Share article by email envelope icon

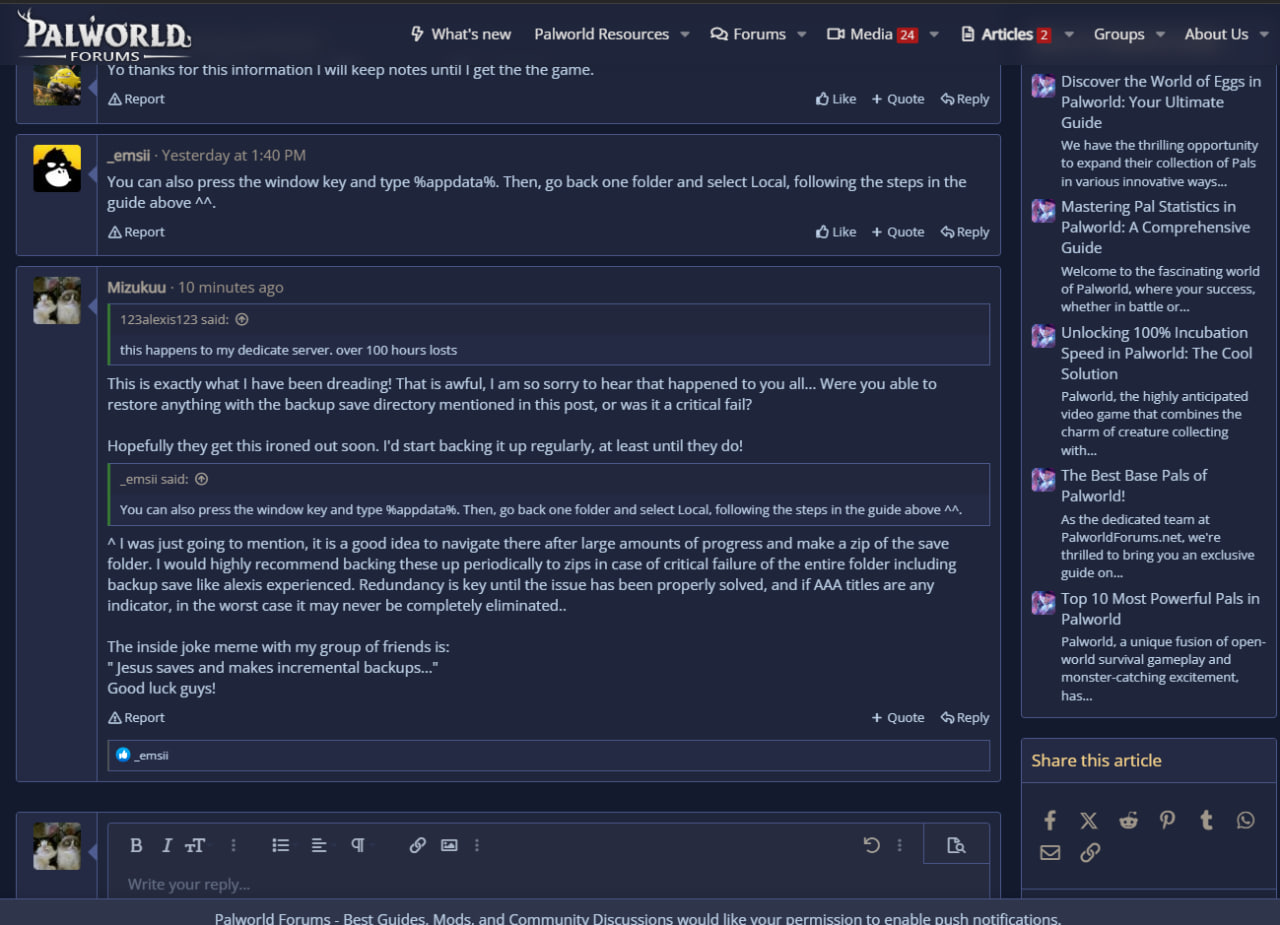(x=1049, y=852)
